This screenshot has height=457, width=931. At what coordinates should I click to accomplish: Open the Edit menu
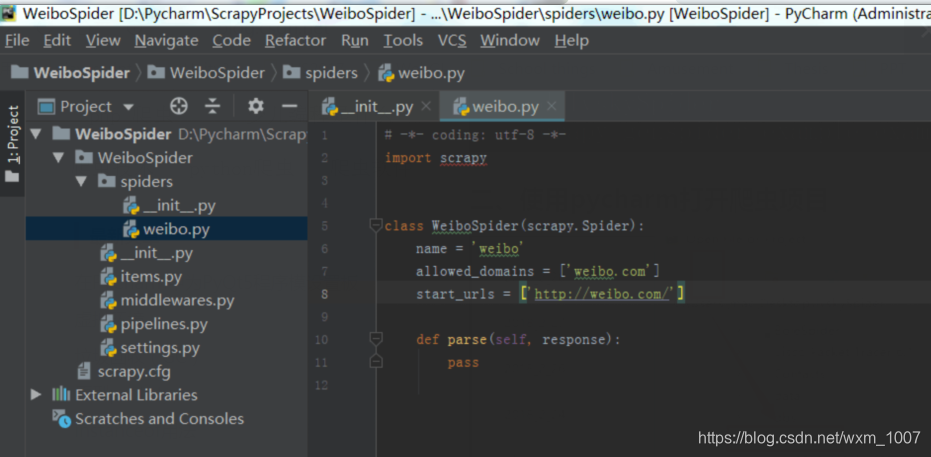click(x=57, y=40)
